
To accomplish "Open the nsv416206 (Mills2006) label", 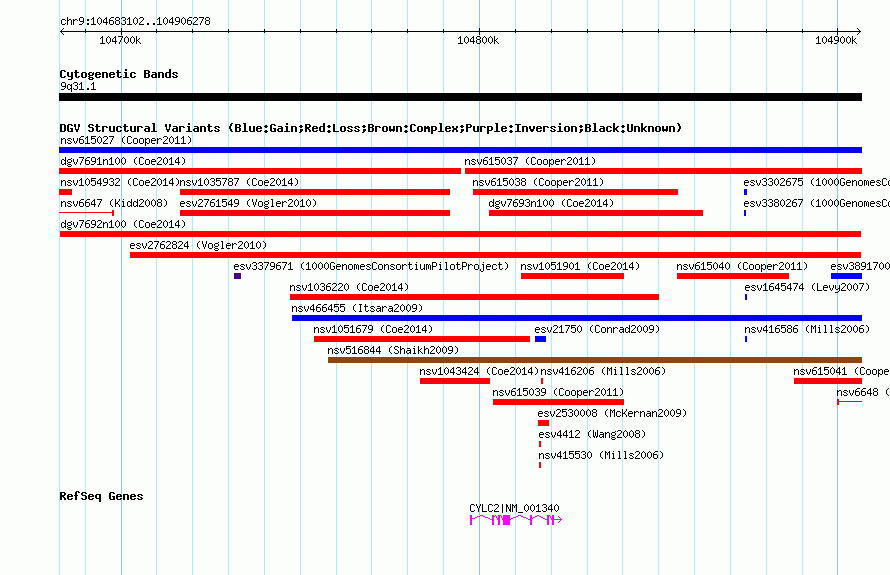I will click(603, 371).
